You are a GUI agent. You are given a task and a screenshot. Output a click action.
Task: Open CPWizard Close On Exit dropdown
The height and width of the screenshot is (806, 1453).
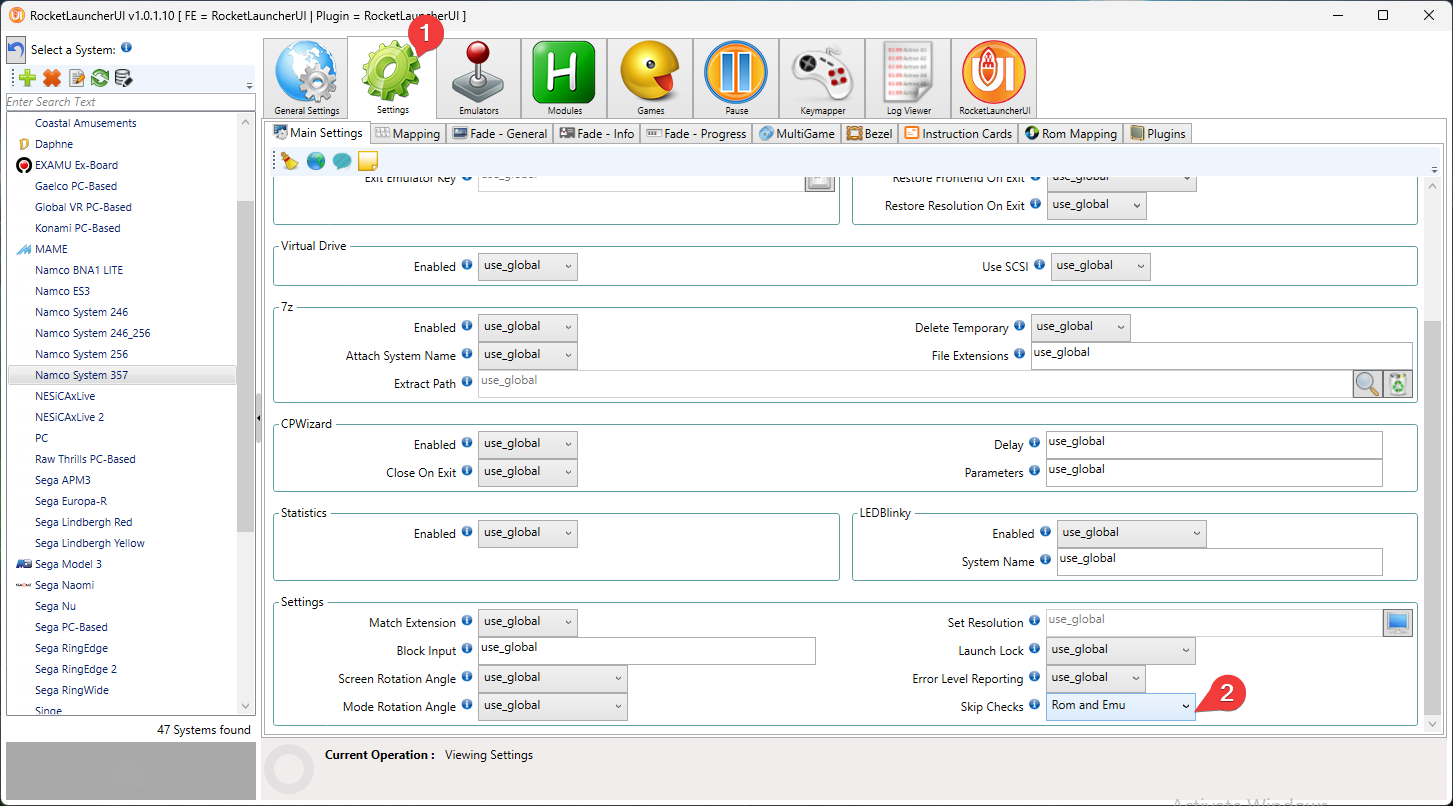528,472
